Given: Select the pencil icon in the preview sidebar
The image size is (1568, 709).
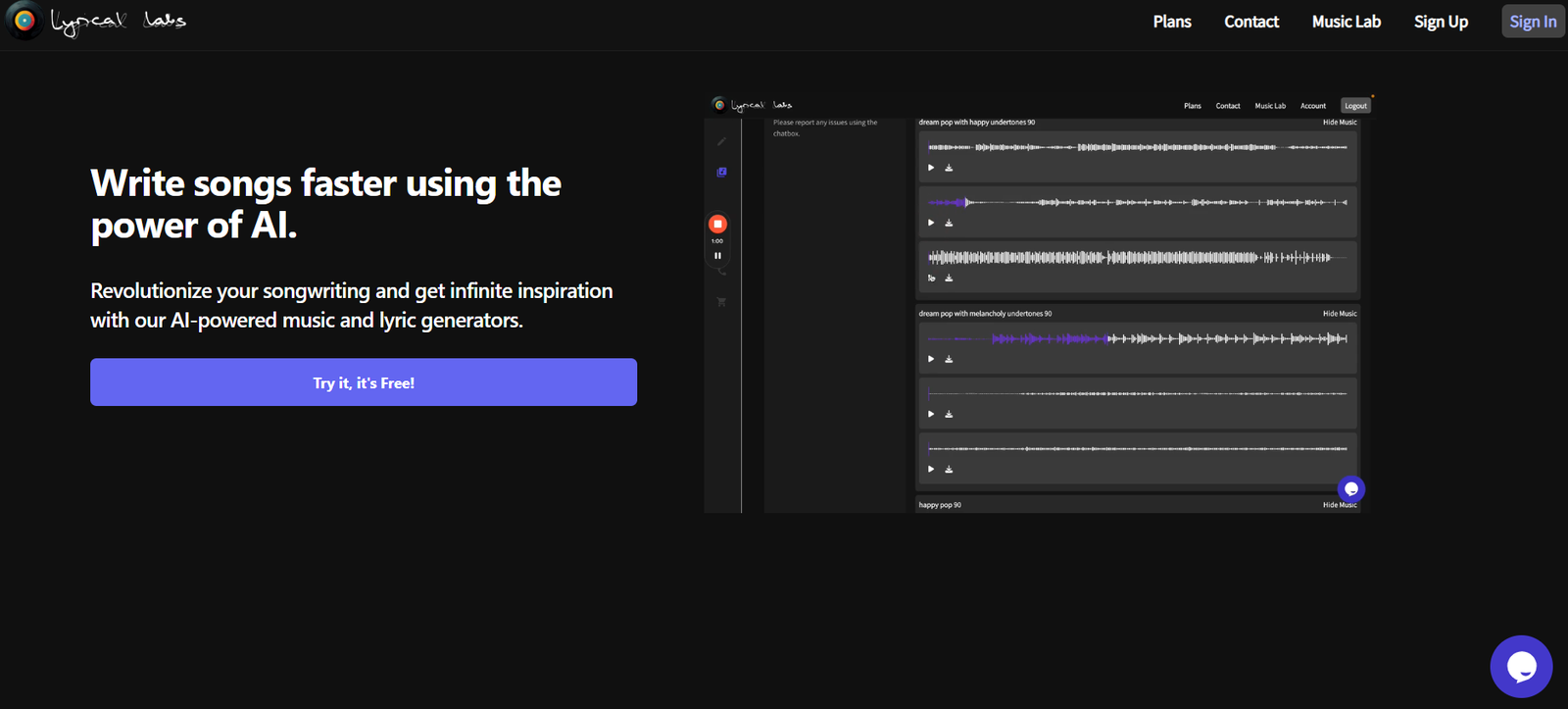Looking at the screenshot, I should (x=721, y=142).
